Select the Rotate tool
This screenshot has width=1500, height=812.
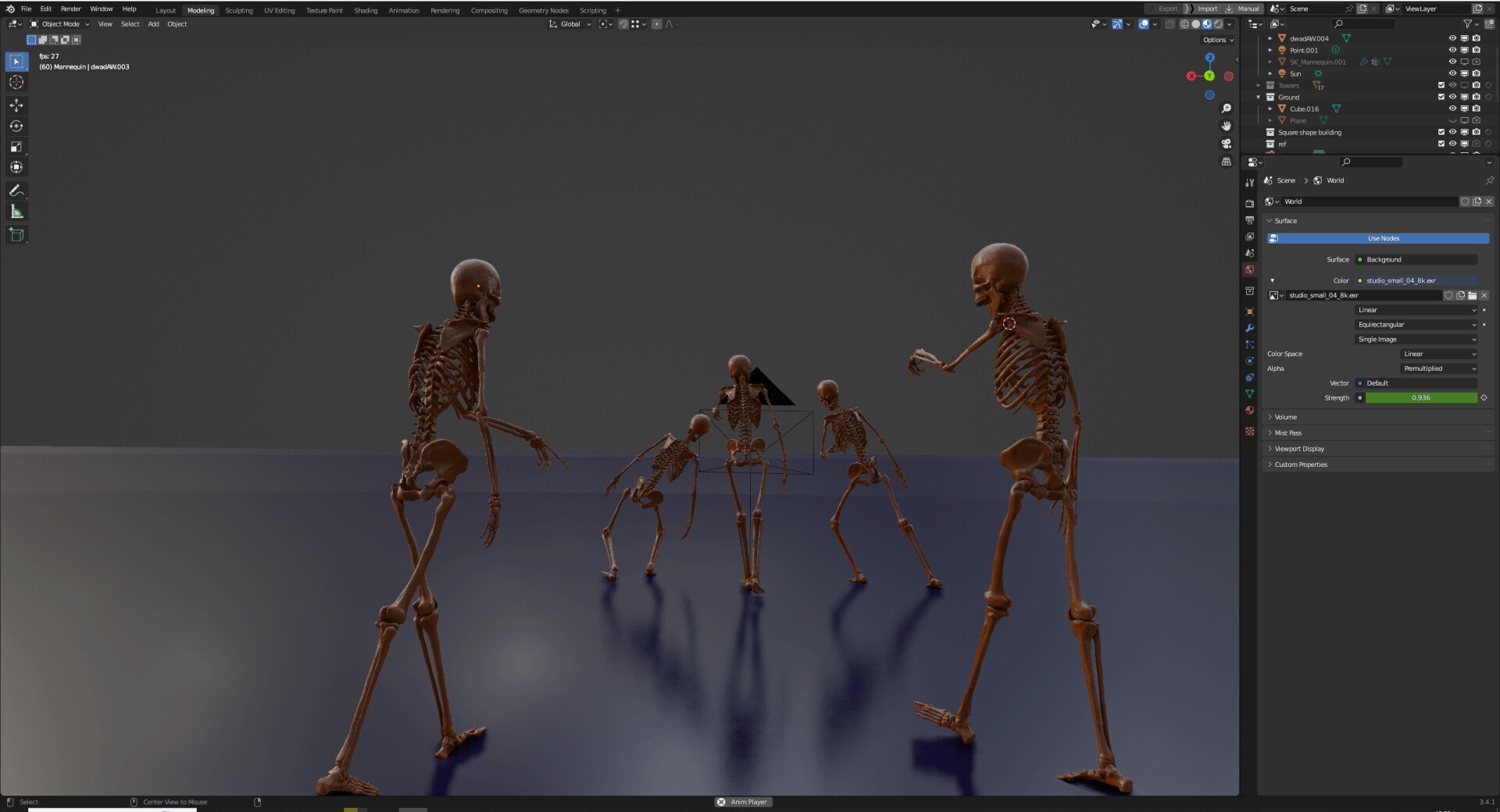pyautogui.click(x=16, y=126)
